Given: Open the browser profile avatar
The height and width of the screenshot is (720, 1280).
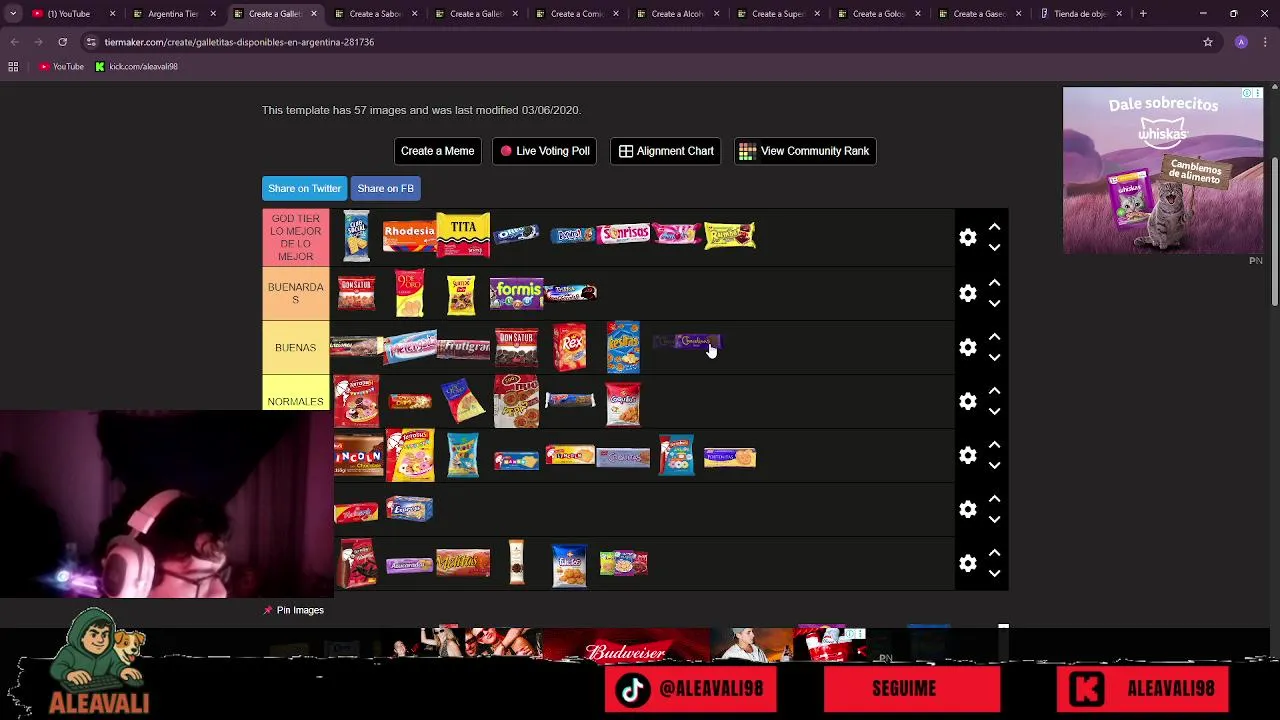Looking at the screenshot, I should [x=1241, y=42].
